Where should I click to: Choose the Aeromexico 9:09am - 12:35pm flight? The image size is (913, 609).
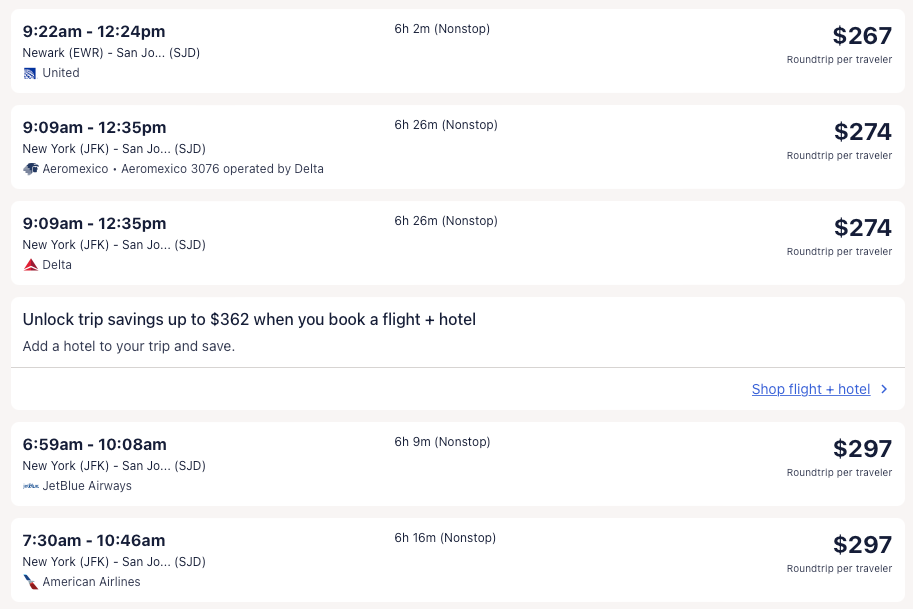coord(94,128)
